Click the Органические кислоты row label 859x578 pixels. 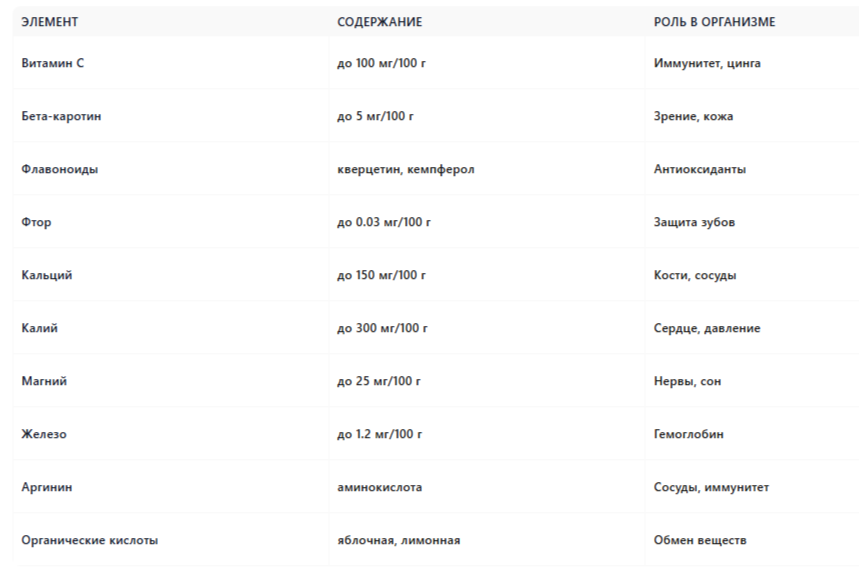pyautogui.click(x=90, y=540)
